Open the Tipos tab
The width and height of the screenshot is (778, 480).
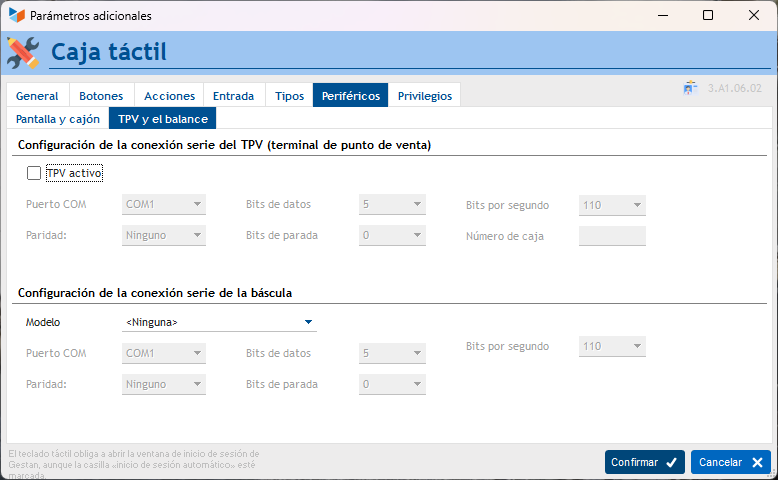point(289,96)
